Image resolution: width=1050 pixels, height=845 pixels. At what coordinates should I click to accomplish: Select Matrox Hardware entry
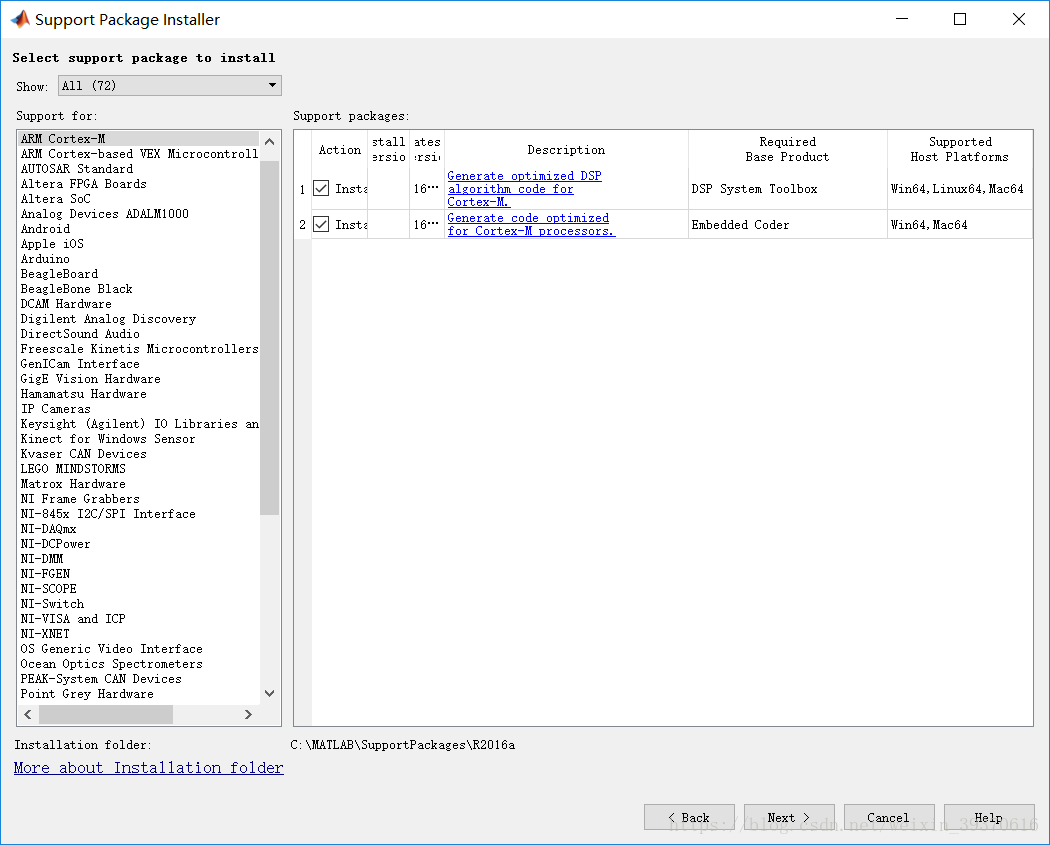pos(139,483)
